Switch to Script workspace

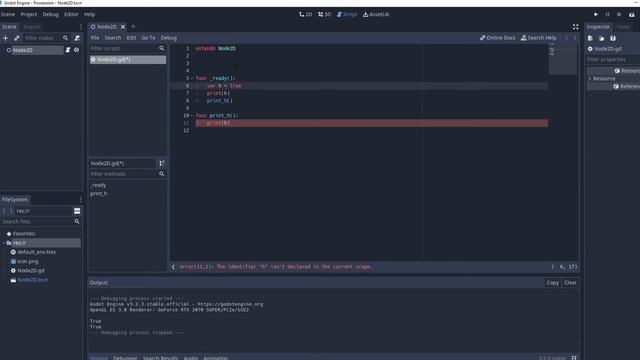(x=347, y=14)
